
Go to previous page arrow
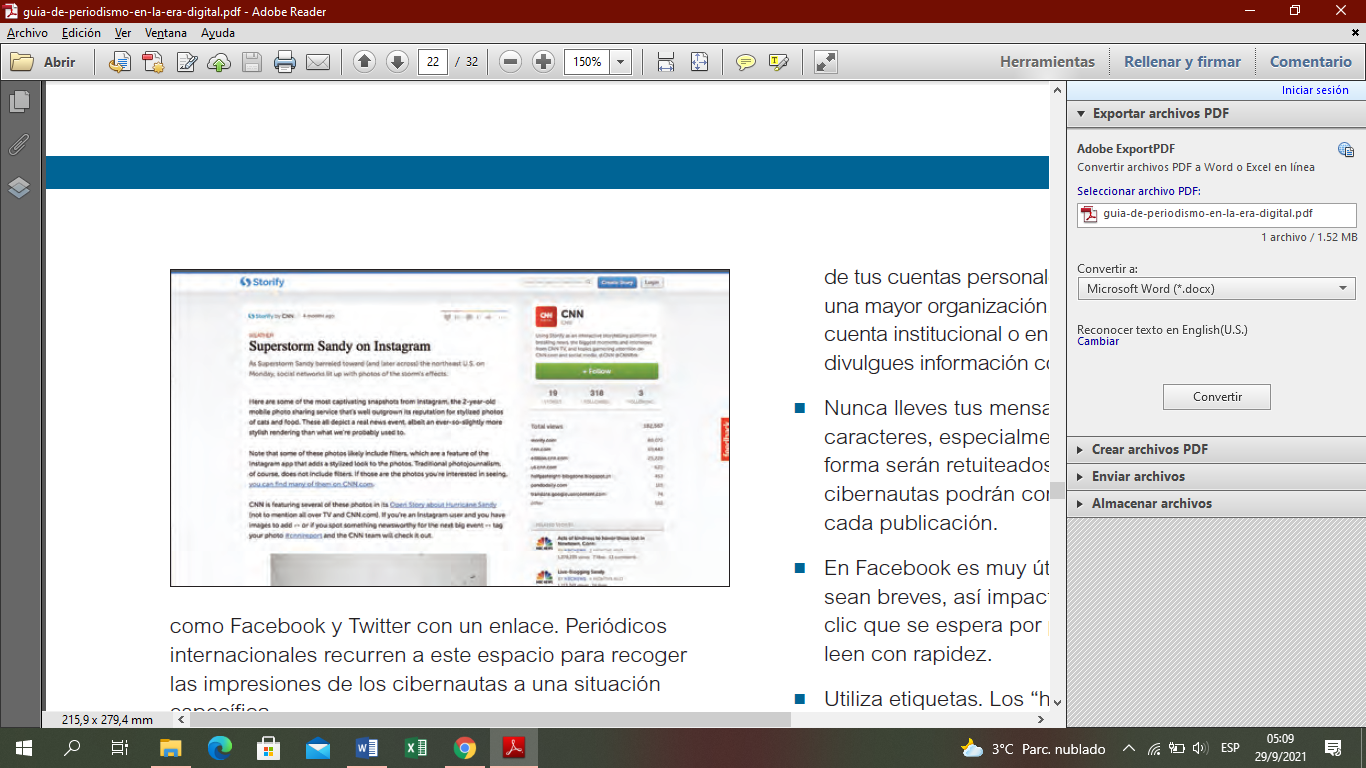365,62
